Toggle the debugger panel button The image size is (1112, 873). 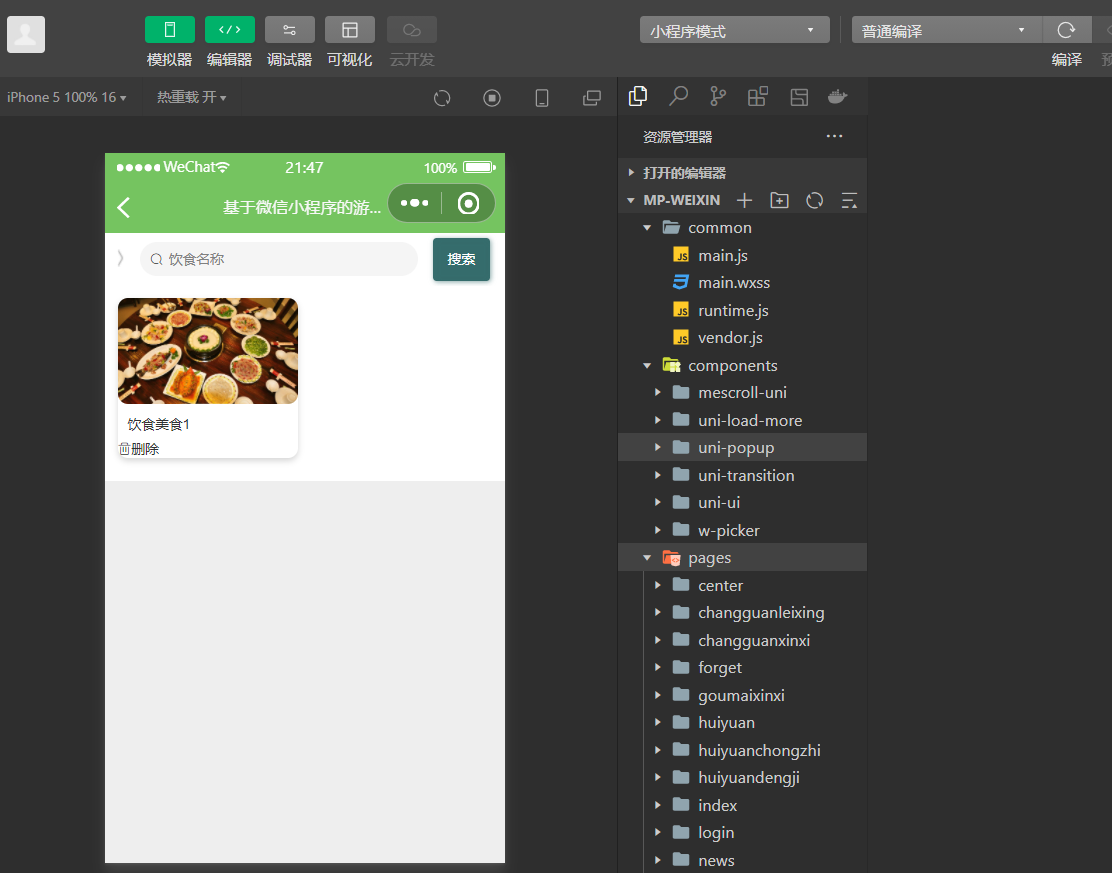click(x=289, y=30)
